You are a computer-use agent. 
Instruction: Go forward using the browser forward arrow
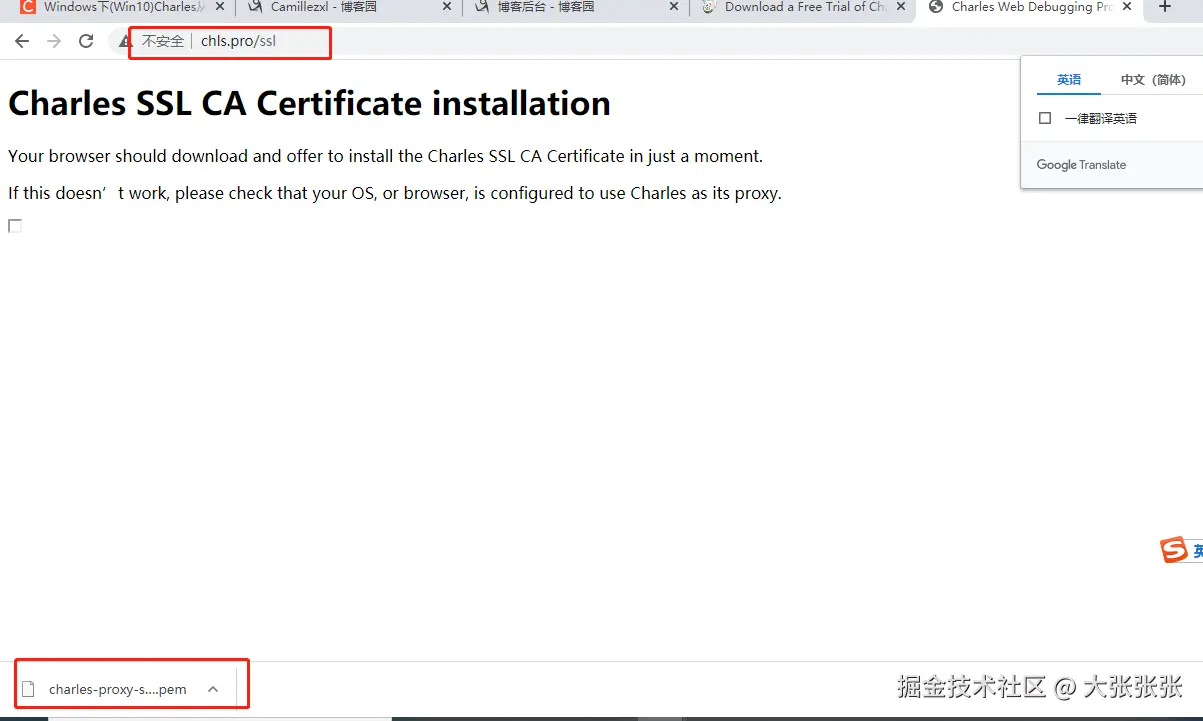point(54,41)
